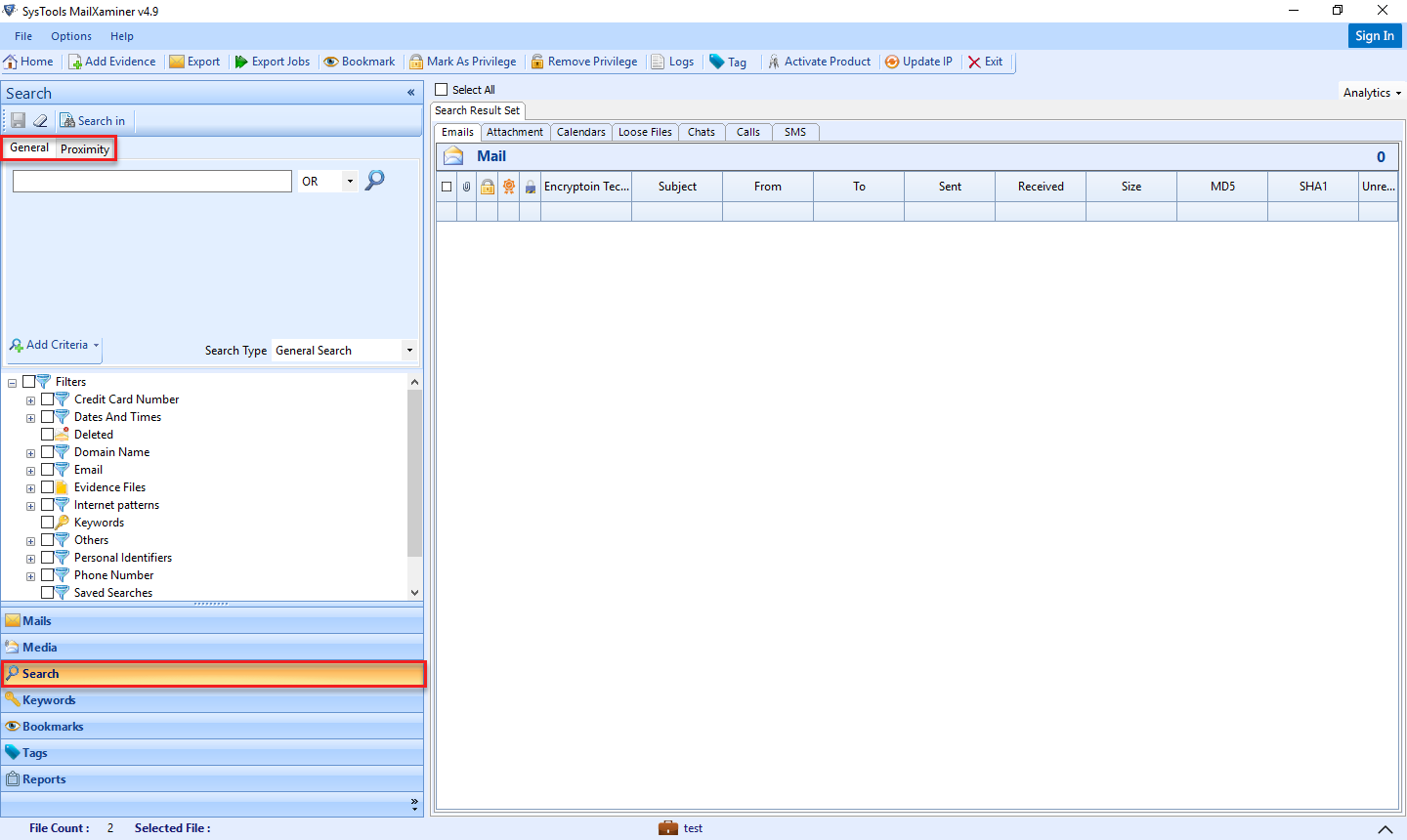Switch to the Loose Files tab
Image resolution: width=1407 pixels, height=840 pixels.
coord(645,132)
